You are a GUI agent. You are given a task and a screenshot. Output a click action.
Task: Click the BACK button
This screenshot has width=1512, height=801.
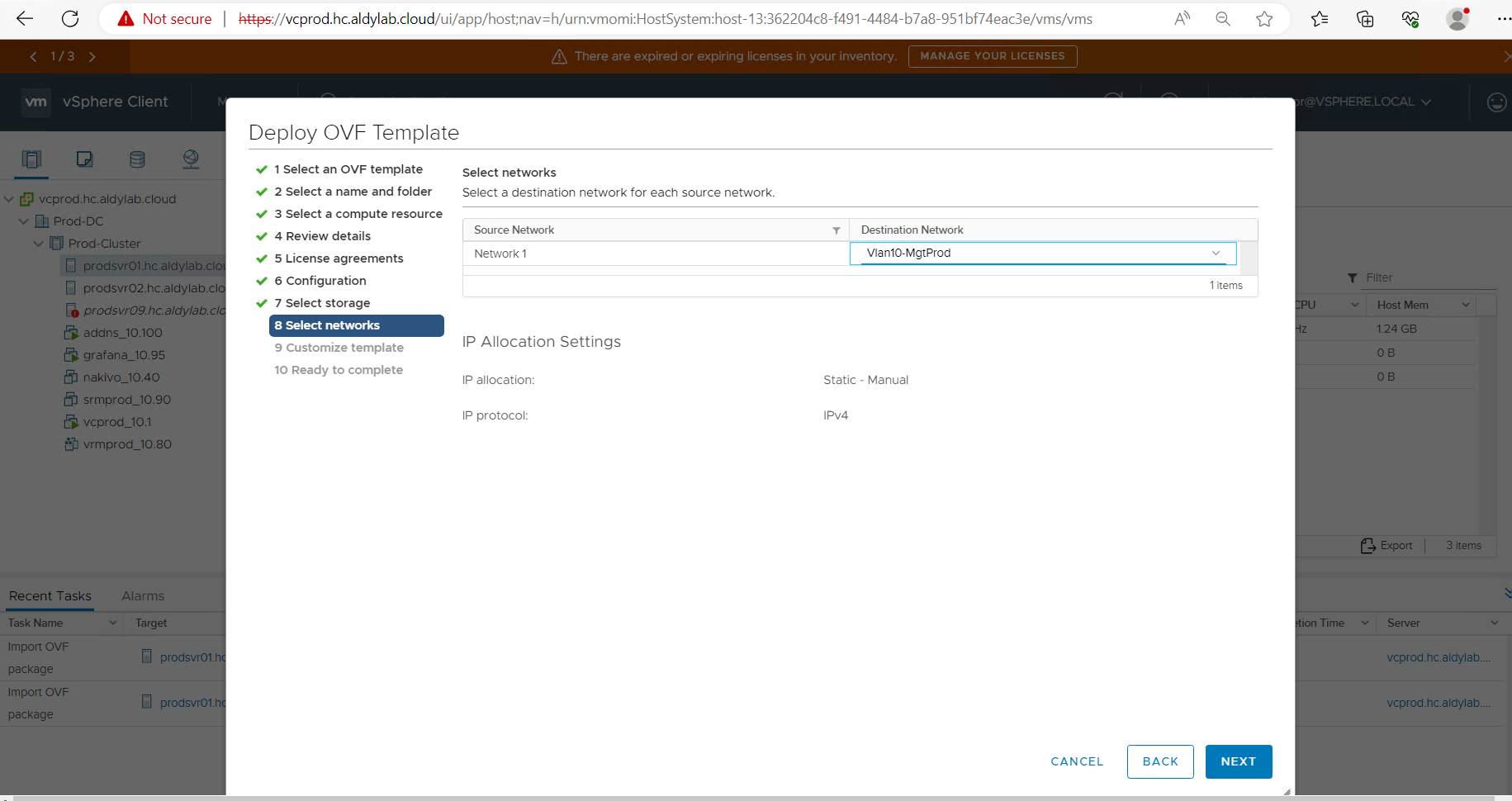(x=1159, y=761)
